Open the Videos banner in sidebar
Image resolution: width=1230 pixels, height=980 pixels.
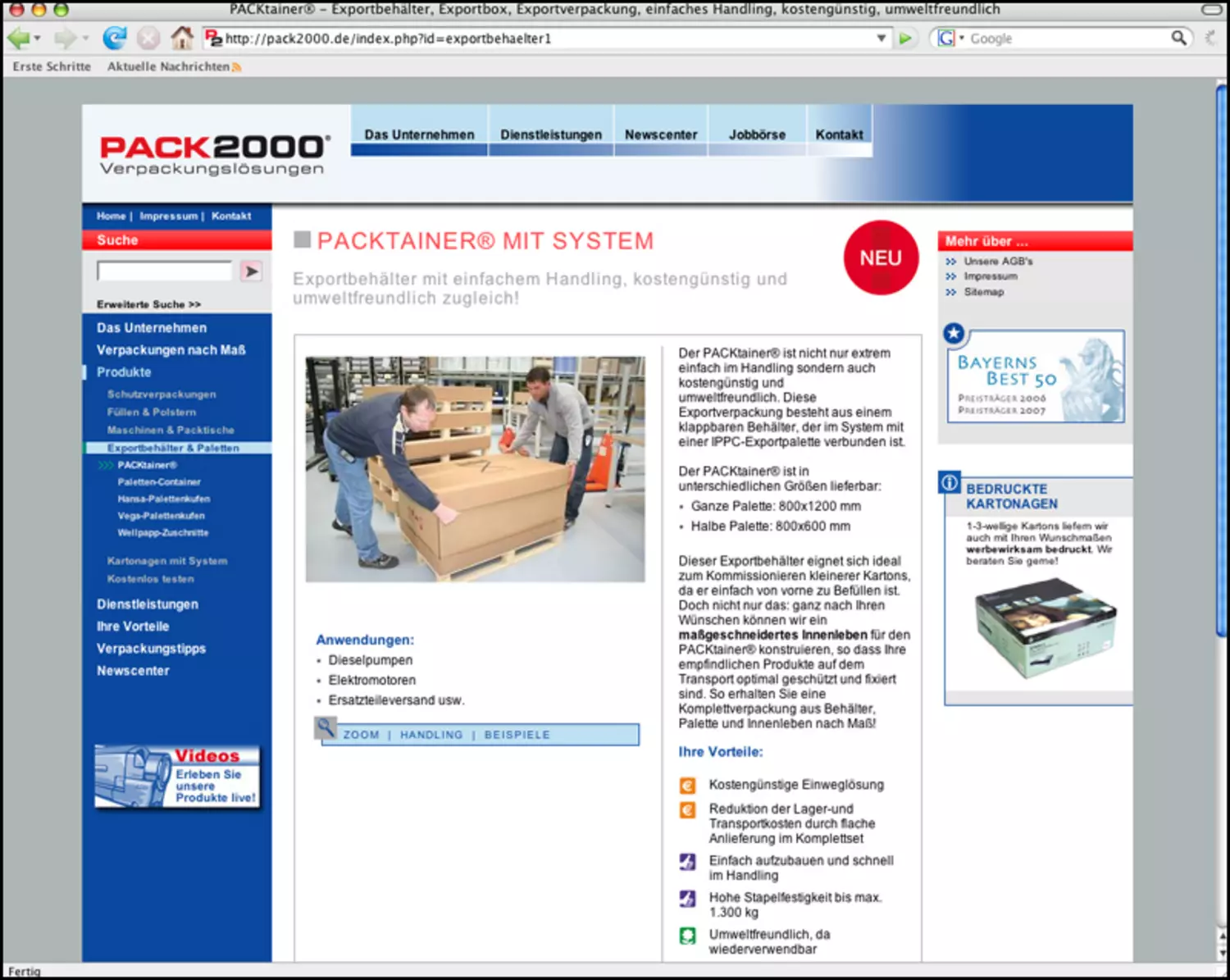[177, 777]
